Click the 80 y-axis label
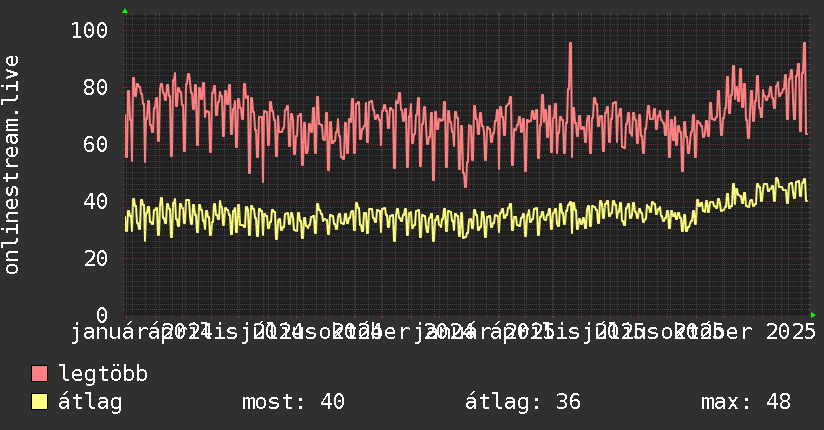Viewport: 824px width, 430px height. click(96, 87)
